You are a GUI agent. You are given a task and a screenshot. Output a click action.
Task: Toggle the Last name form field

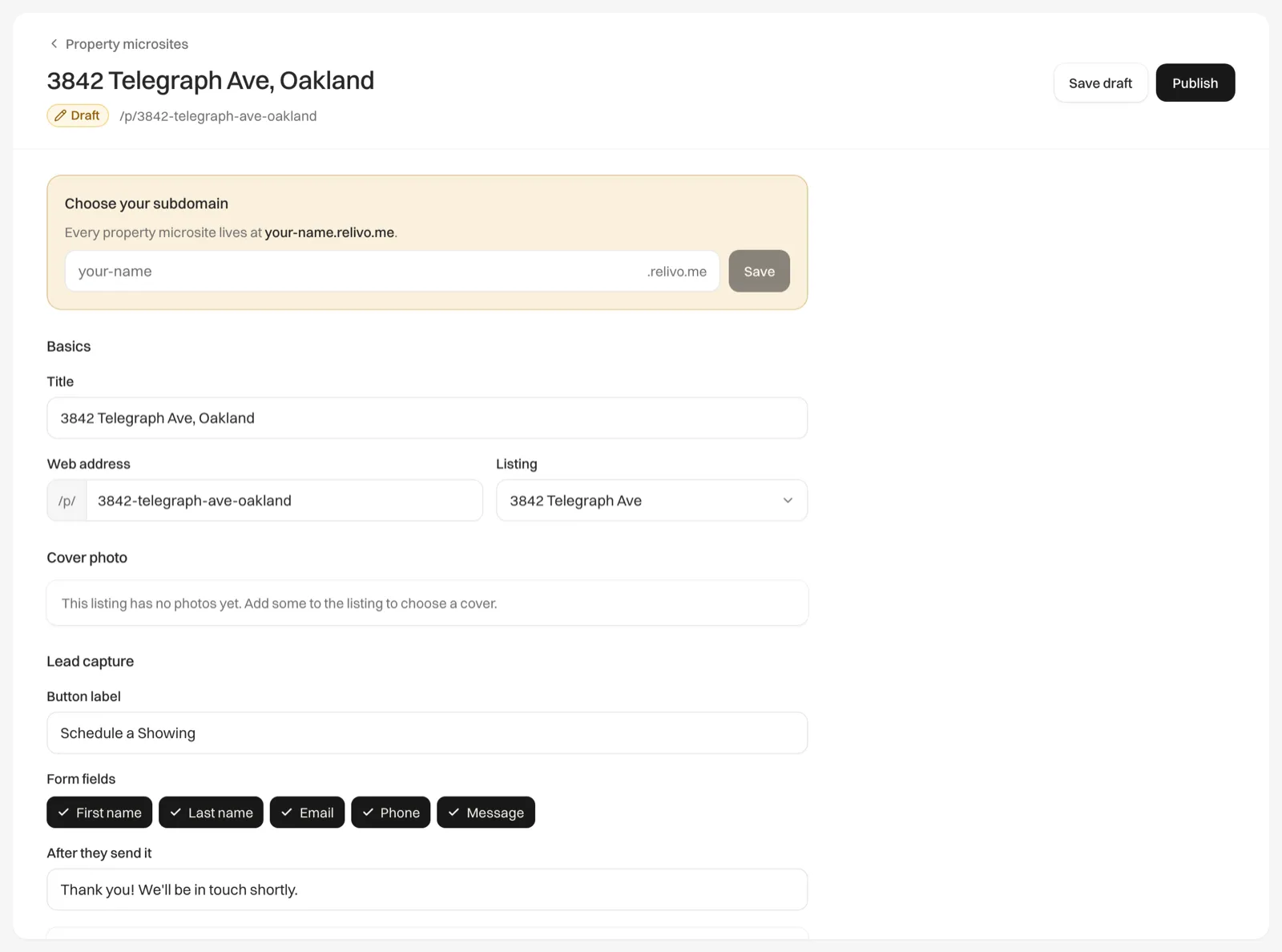coord(211,812)
